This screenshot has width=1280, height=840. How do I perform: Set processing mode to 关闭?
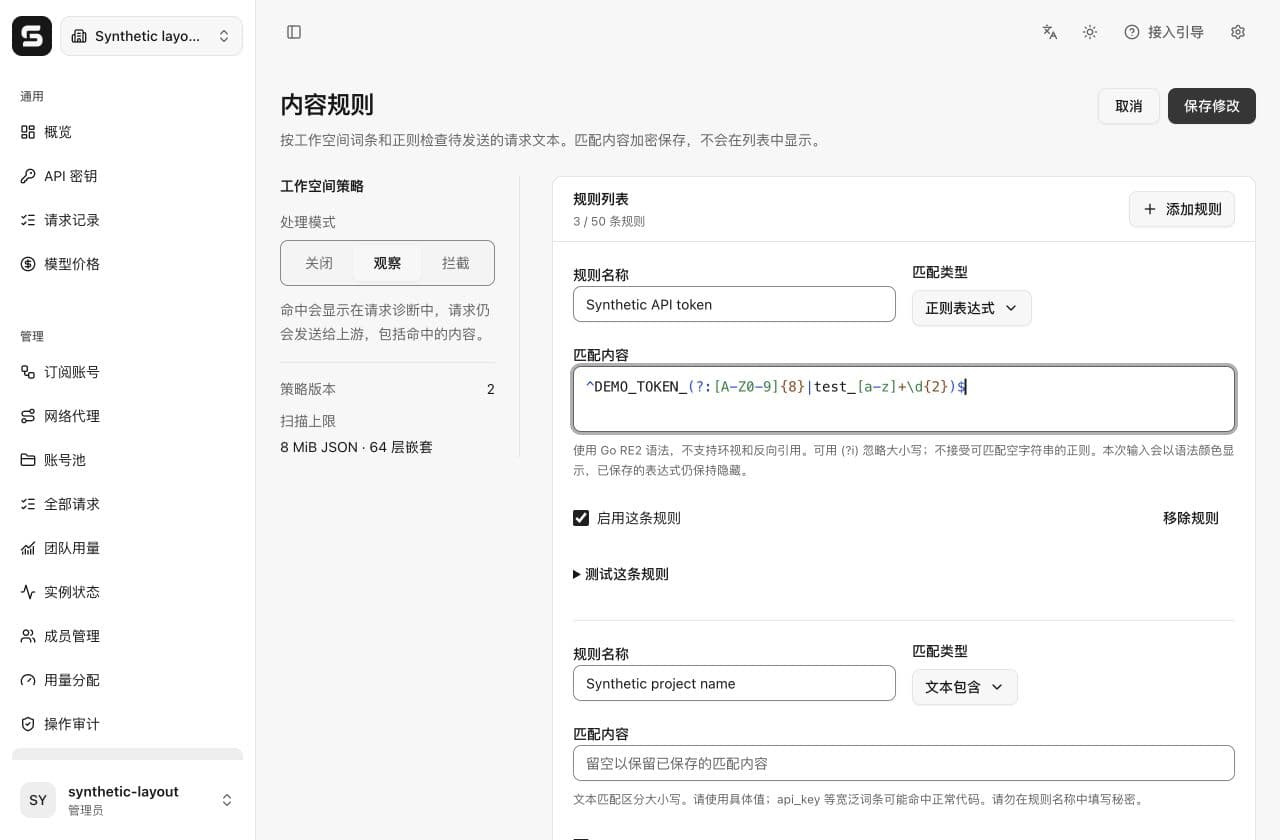coord(319,263)
